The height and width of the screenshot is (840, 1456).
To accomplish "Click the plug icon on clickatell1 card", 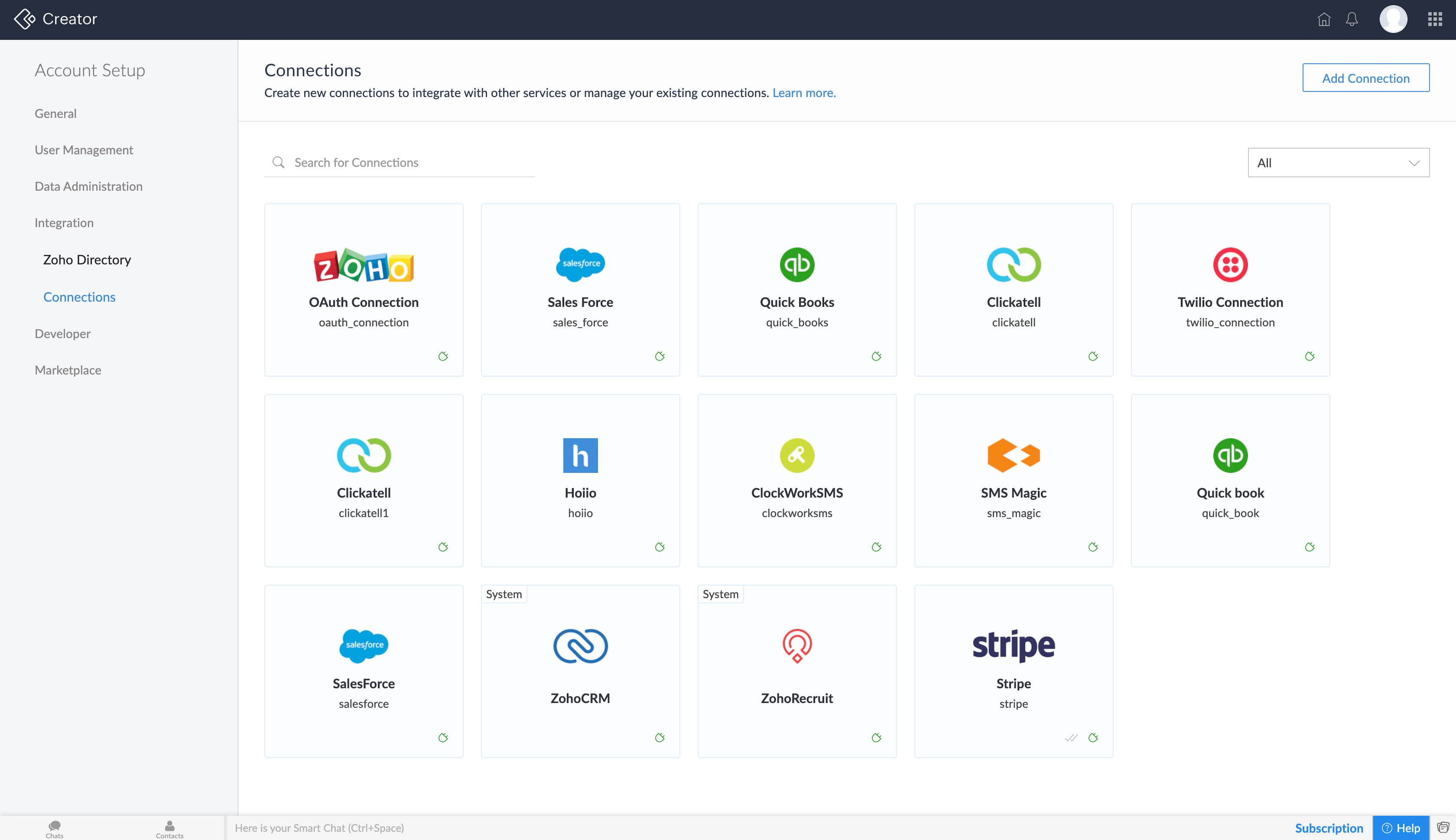I will [x=443, y=546].
